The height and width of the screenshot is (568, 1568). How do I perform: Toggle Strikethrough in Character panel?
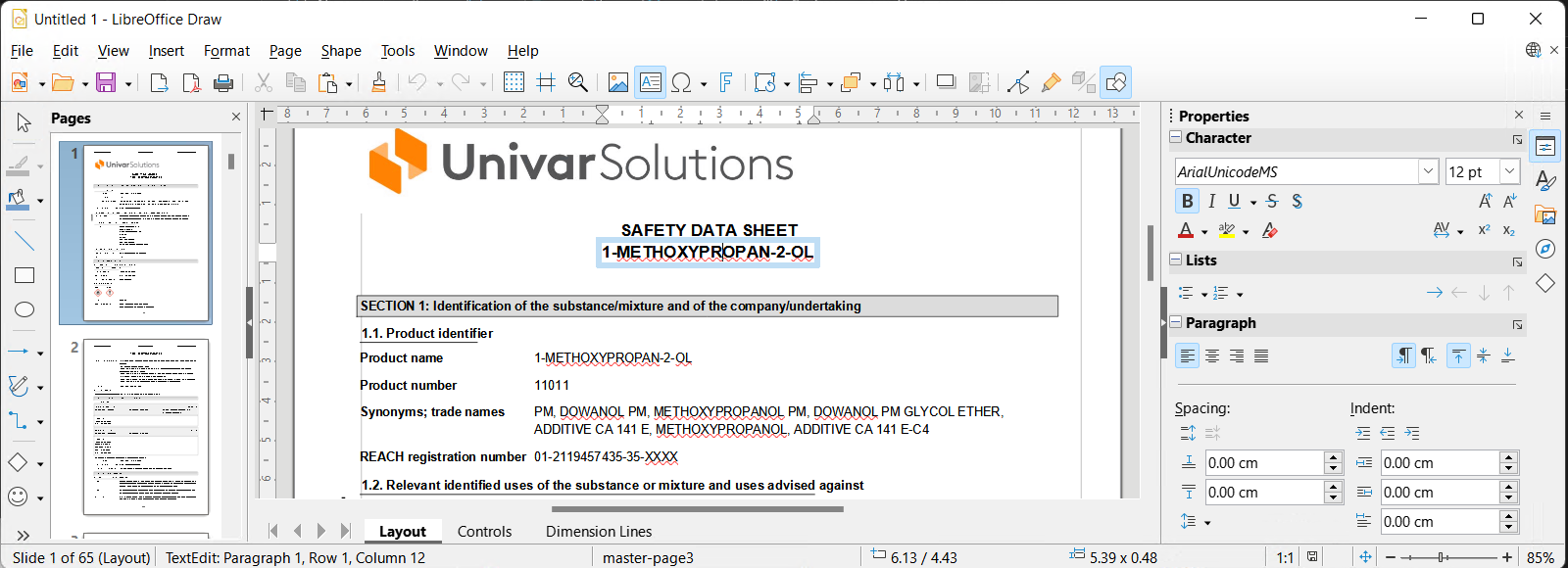tap(1272, 201)
